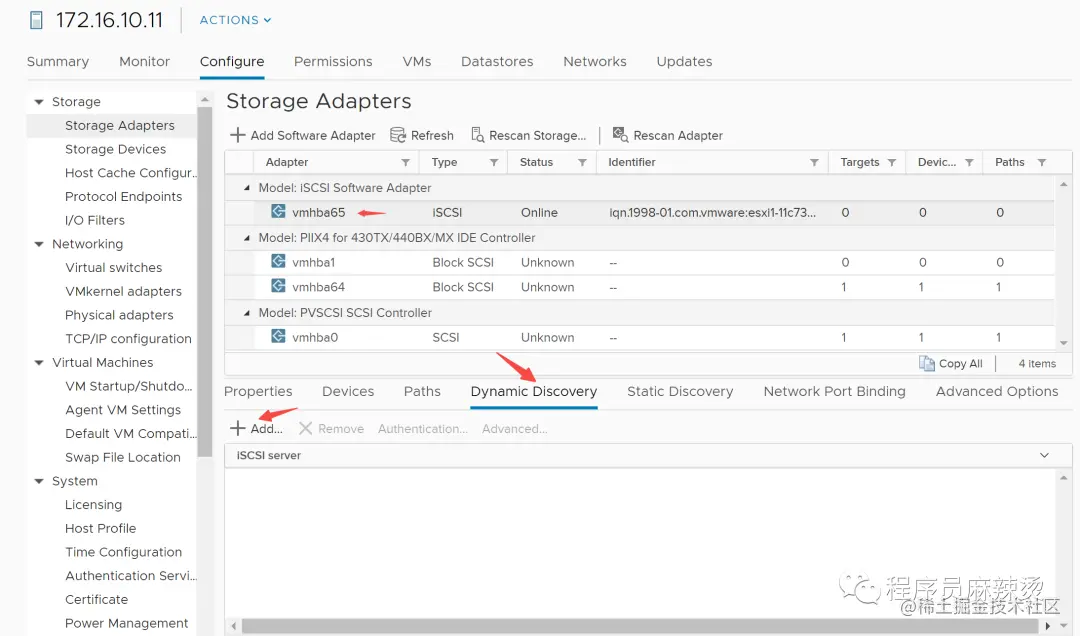This screenshot has height=636, width=1080.
Task: Collapse the Networking tree section
Action: tap(39, 244)
